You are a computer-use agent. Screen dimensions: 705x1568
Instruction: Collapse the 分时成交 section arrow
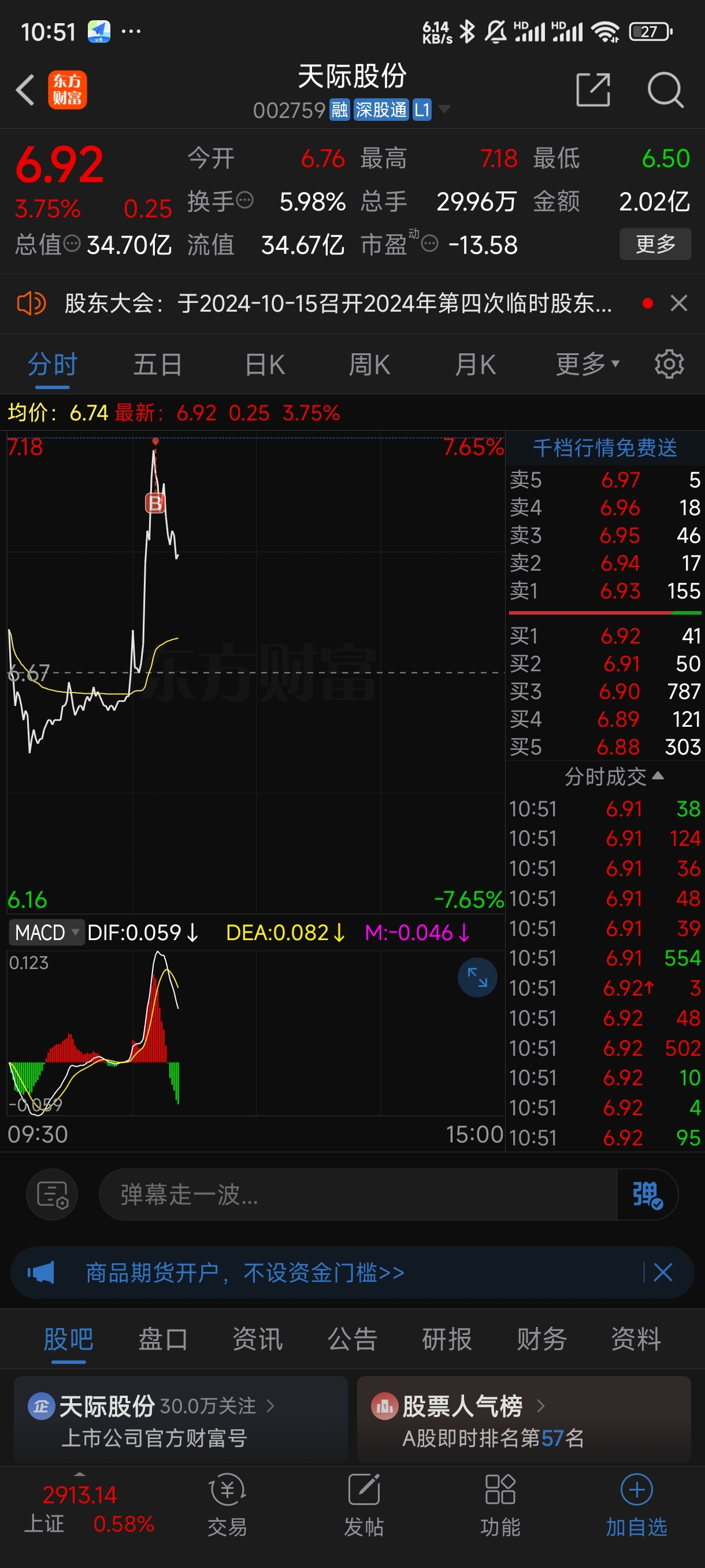tap(658, 775)
